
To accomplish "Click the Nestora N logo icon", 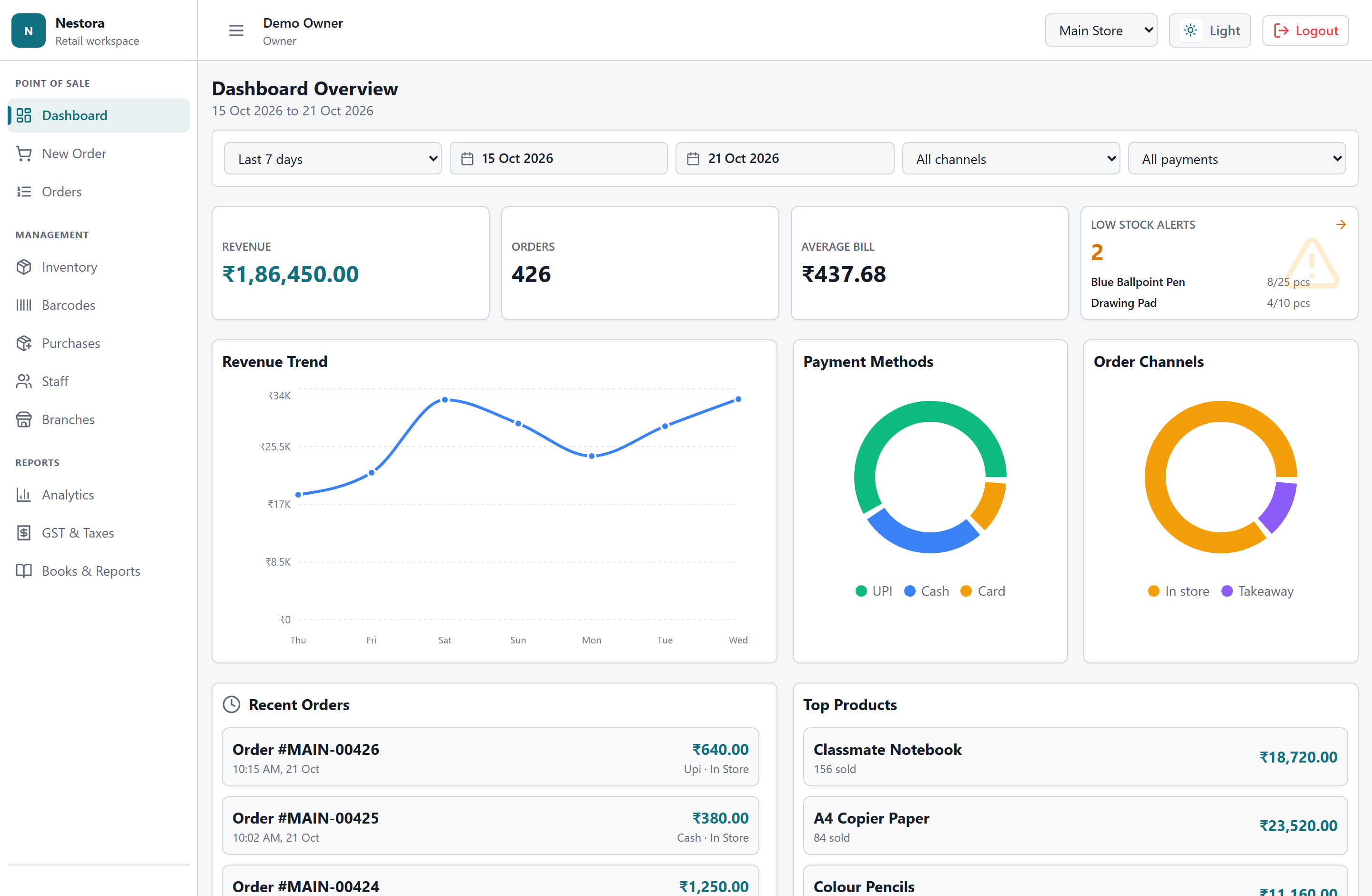I will tap(28, 31).
